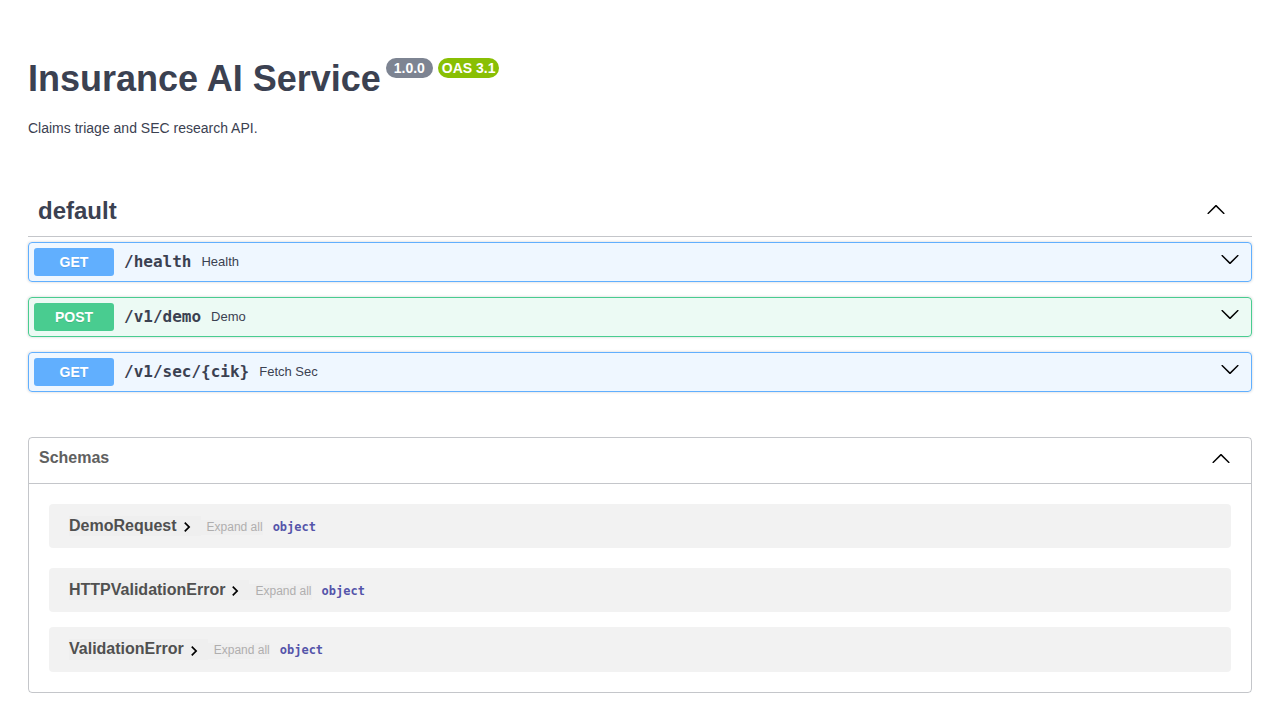The image size is (1280, 720).
Task: Expand the HTTPValidationError schema chevron
Action: [235, 591]
